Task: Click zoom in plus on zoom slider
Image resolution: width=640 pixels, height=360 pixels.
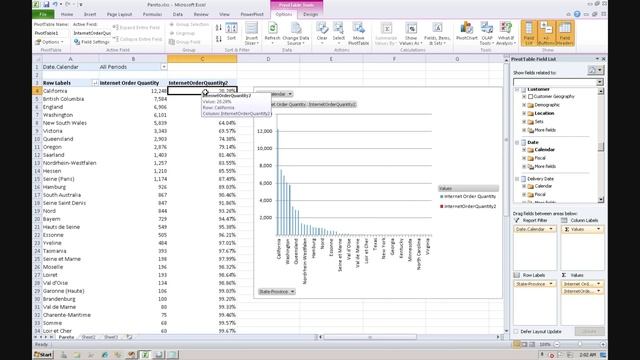Action: (x=603, y=344)
